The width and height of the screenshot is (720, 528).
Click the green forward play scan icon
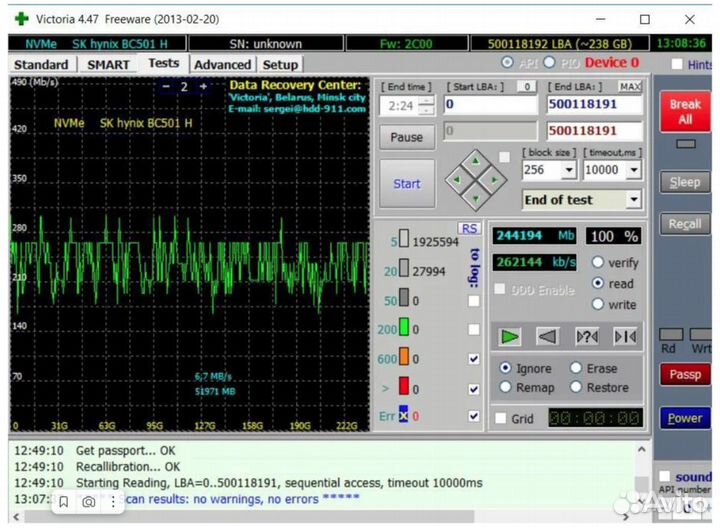click(x=510, y=337)
